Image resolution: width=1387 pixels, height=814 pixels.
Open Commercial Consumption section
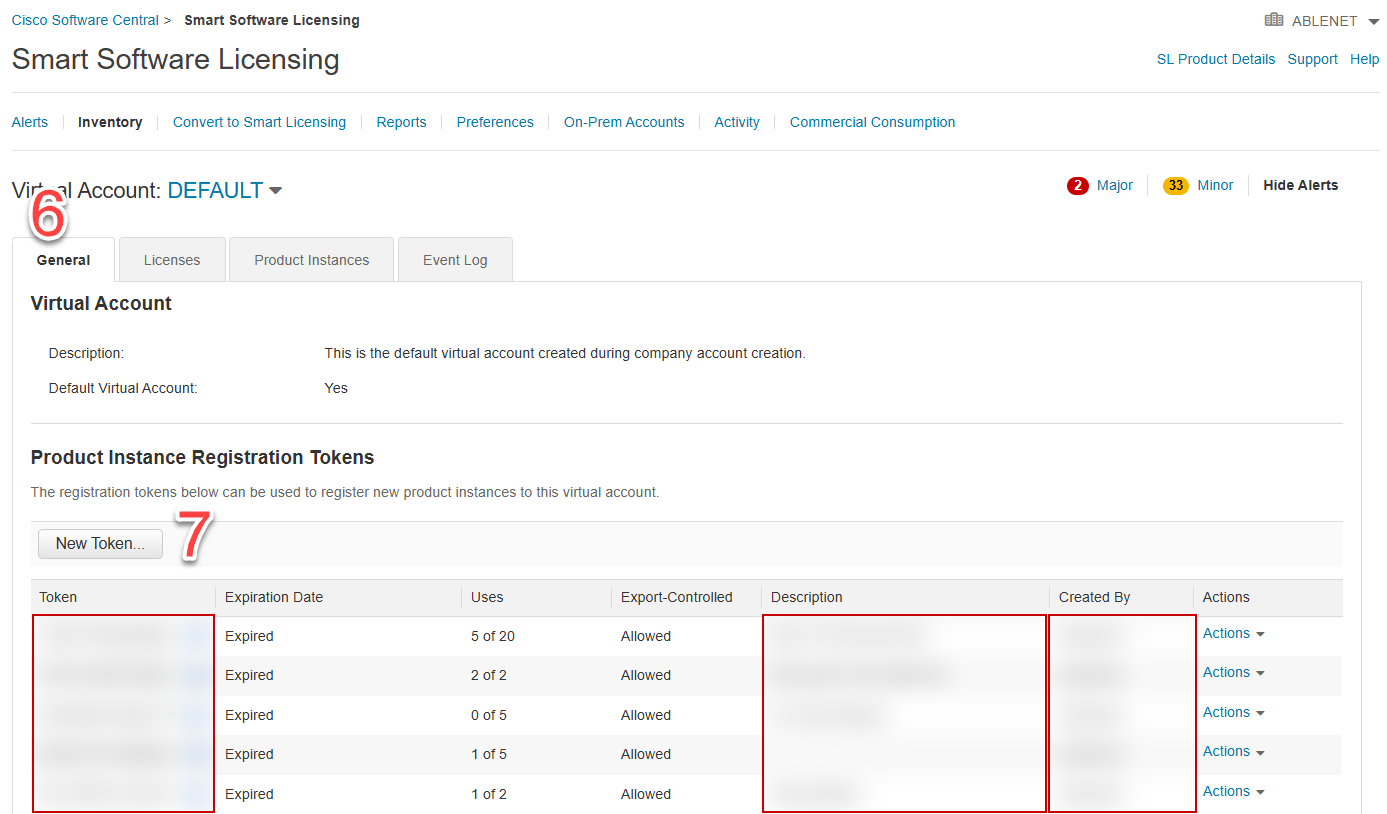(872, 122)
